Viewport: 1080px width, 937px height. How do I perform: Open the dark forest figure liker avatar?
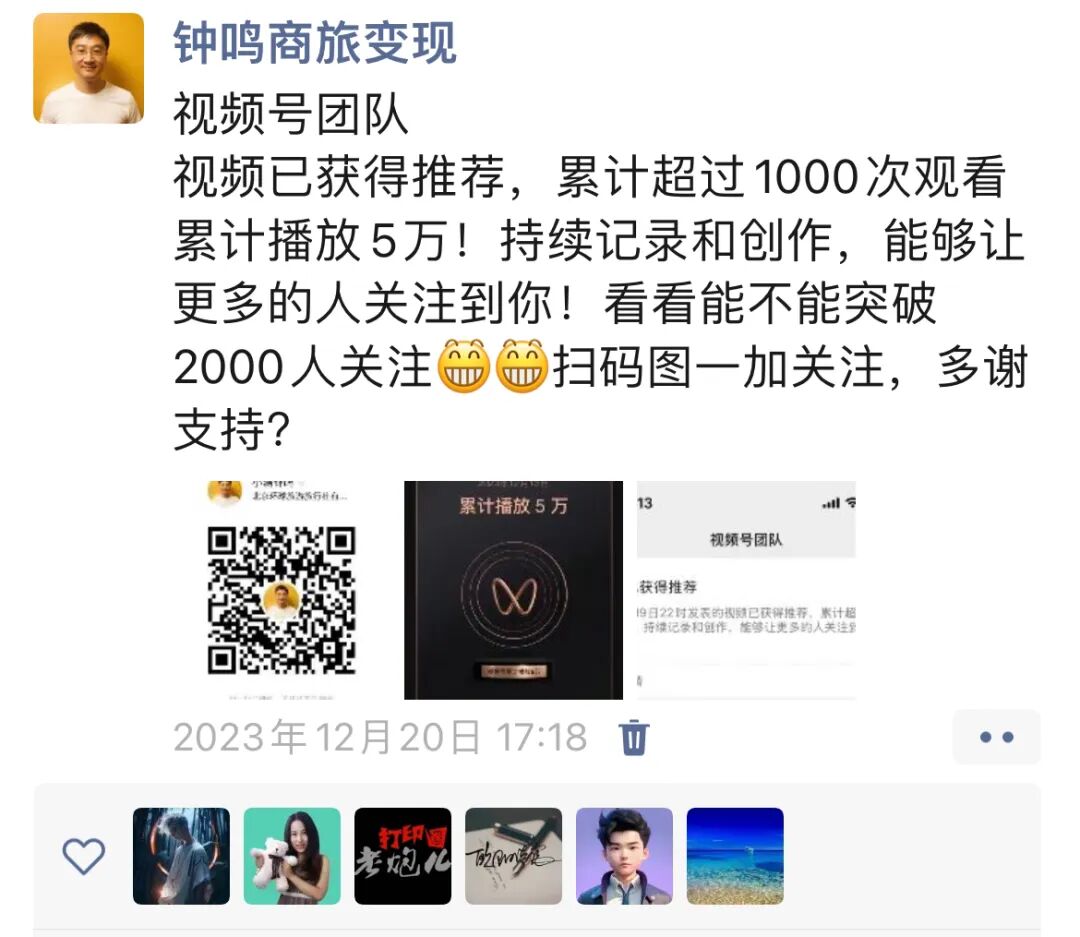click(181, 856)
